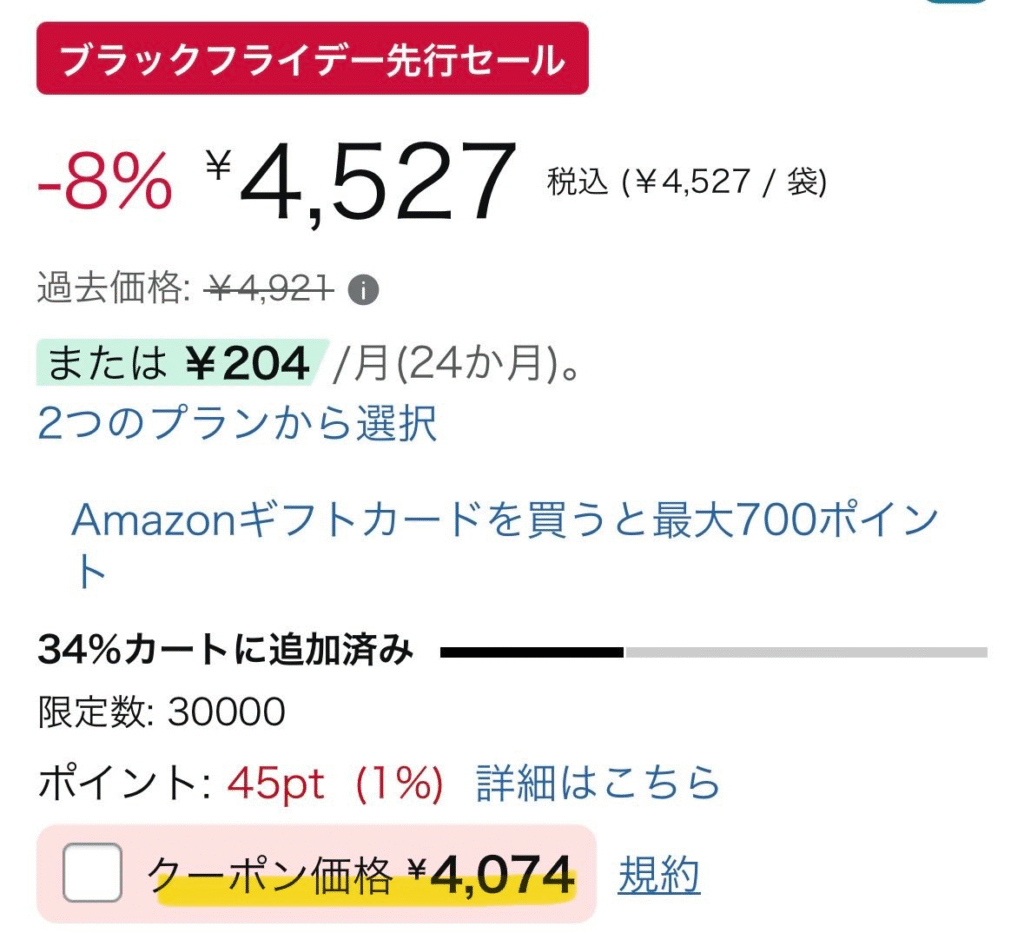This screenshot has width=1024, height=933.
Task: Click the 過去価格 label
Action: point(112,290)
